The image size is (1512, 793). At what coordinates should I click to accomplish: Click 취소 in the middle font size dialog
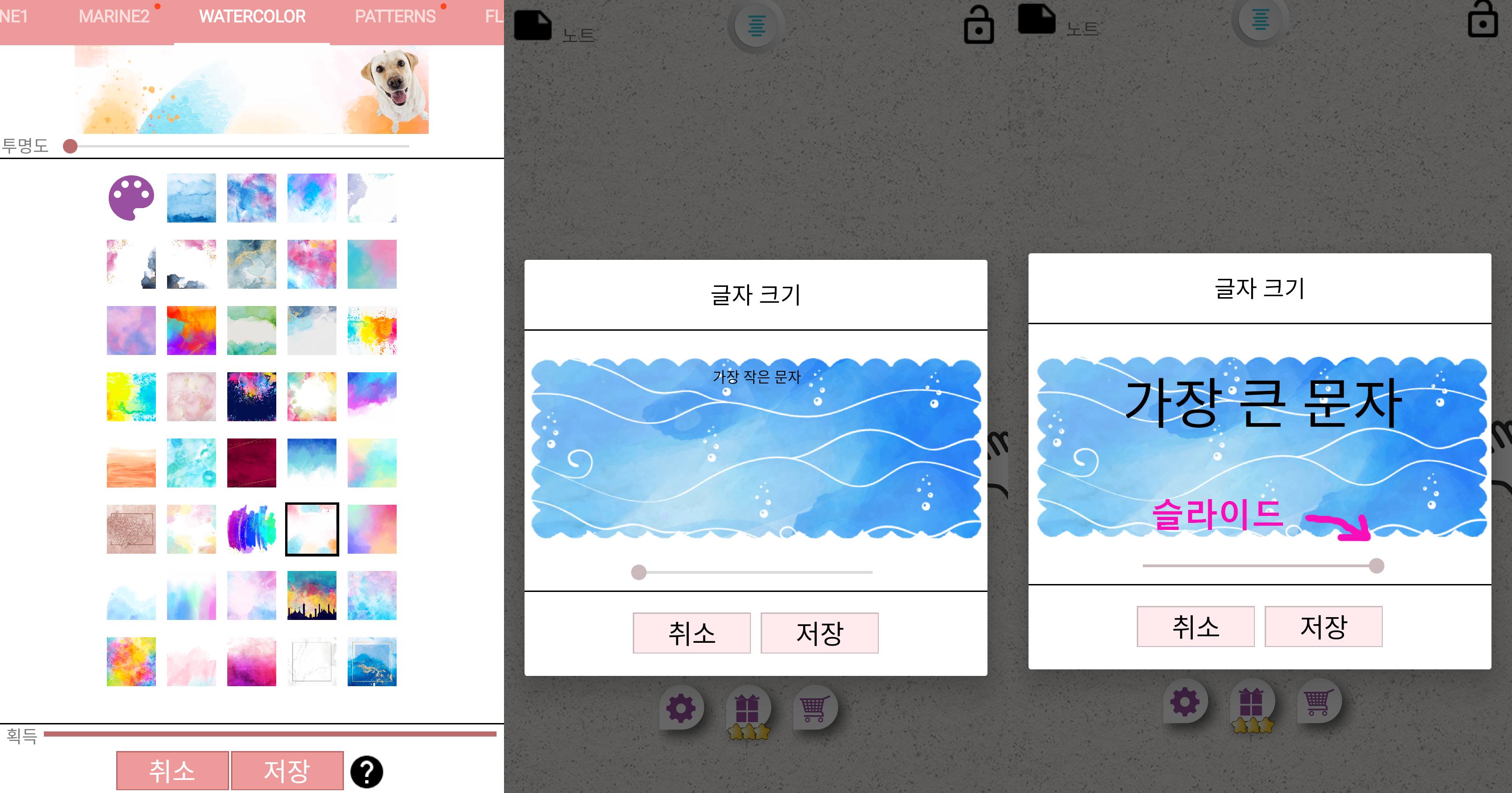(x=692, y=633)
